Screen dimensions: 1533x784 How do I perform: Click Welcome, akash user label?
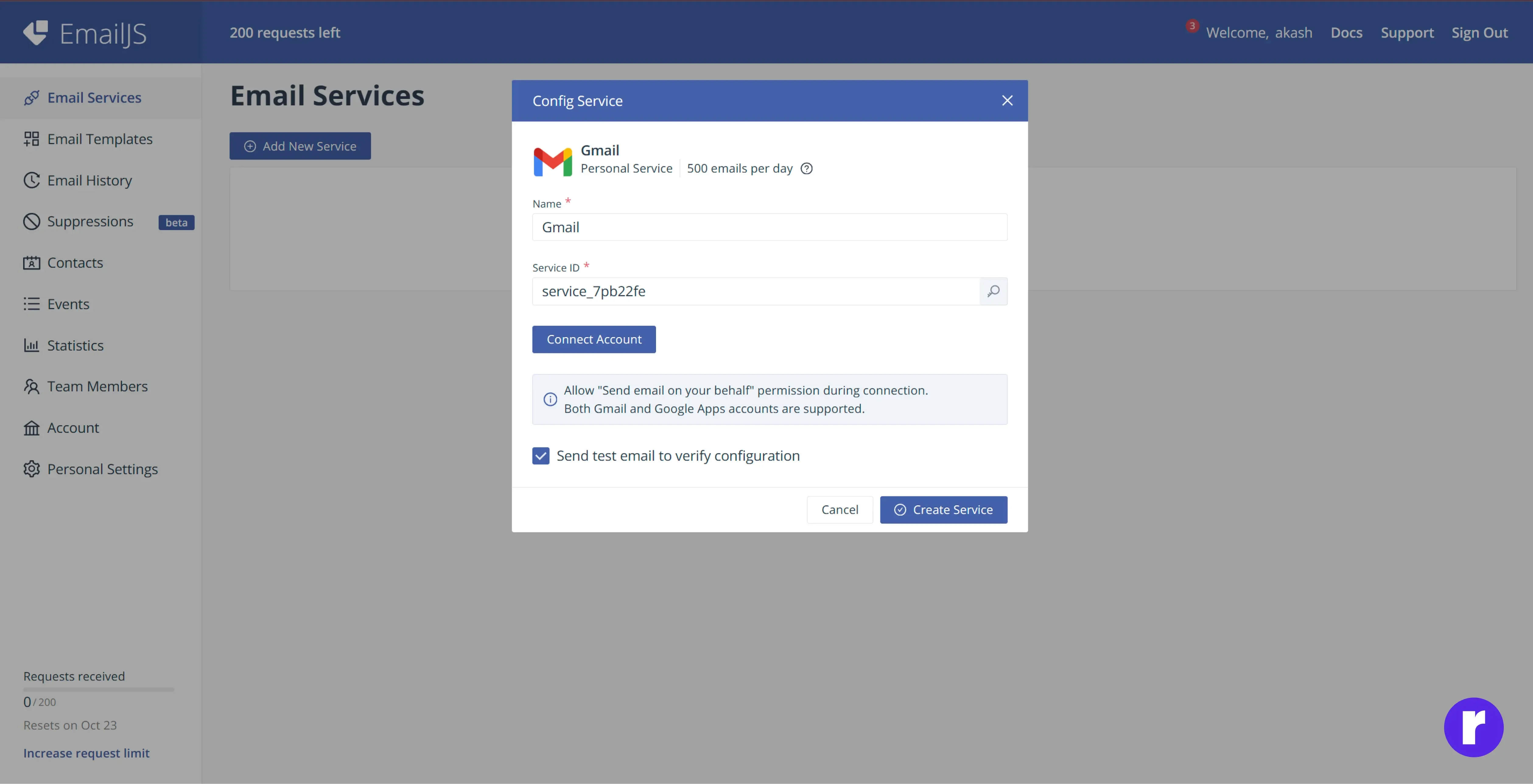click(x=1259, y=33)
